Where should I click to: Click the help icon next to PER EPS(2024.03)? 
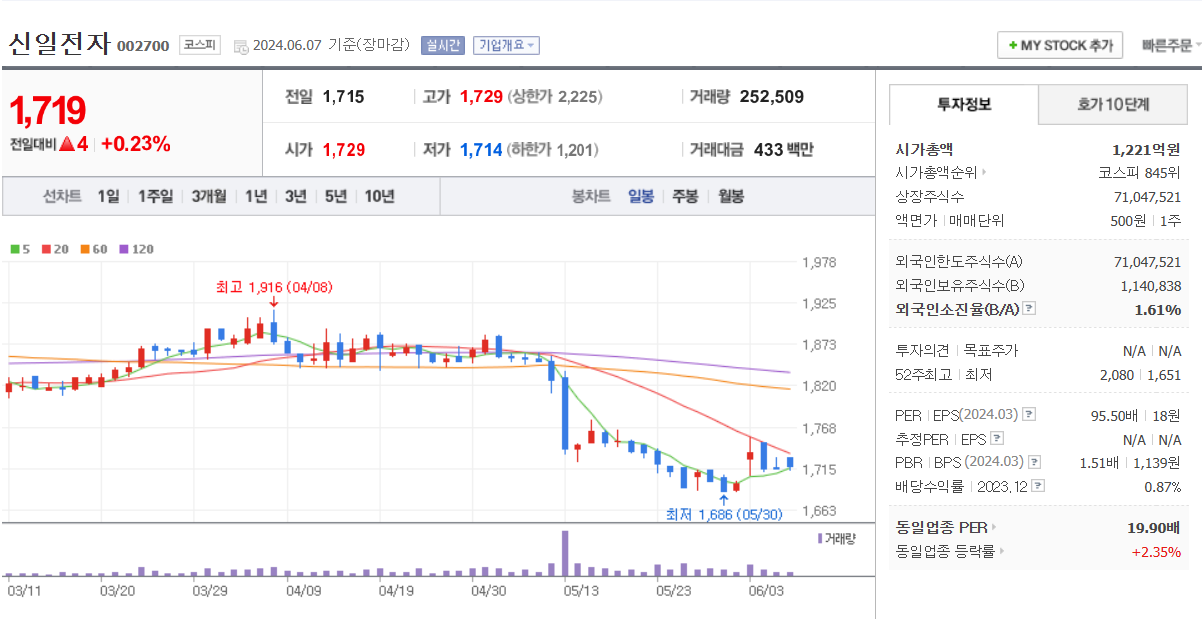pyautogui.click(x=1030, y=414)
